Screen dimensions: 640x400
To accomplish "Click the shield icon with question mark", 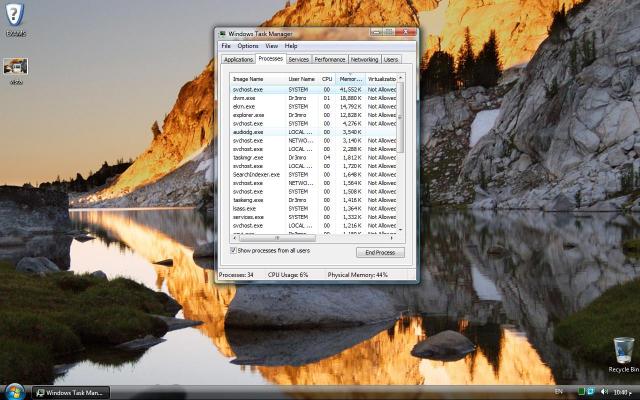I will (15, 13).
